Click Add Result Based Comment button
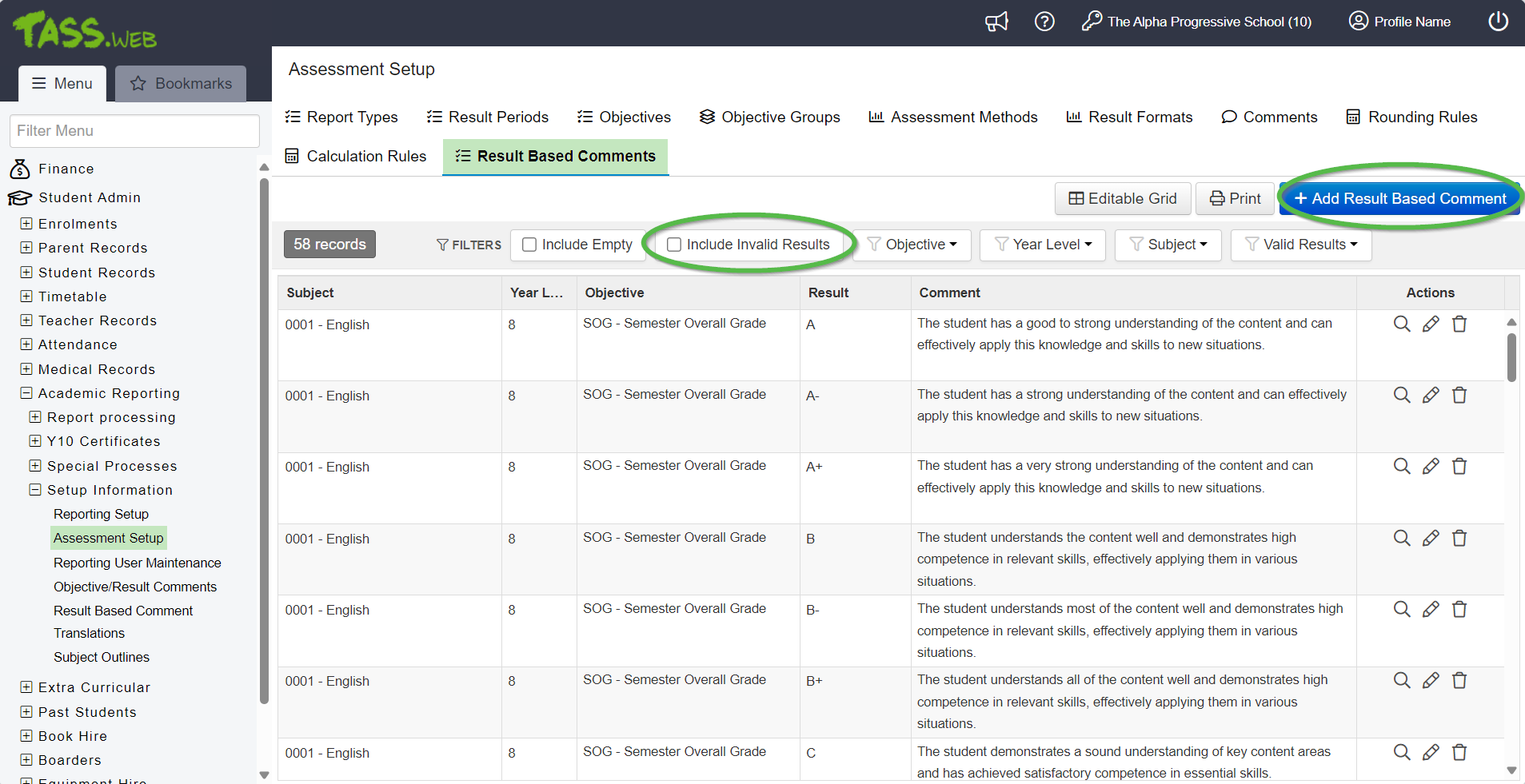Screen dimensions: 1525x784 1399,198
